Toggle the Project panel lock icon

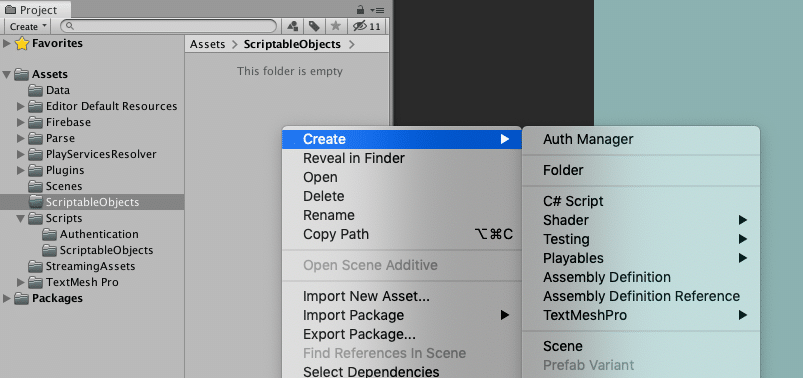(x=361, y=10)
